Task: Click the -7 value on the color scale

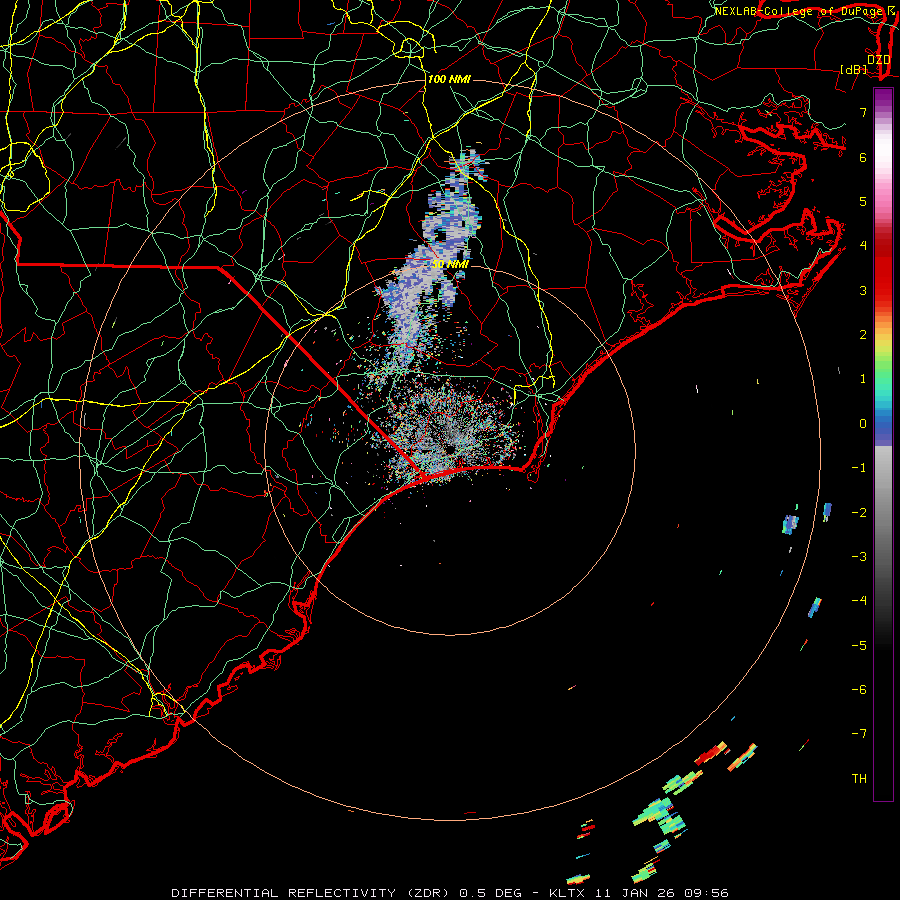Action: [859, 734]
